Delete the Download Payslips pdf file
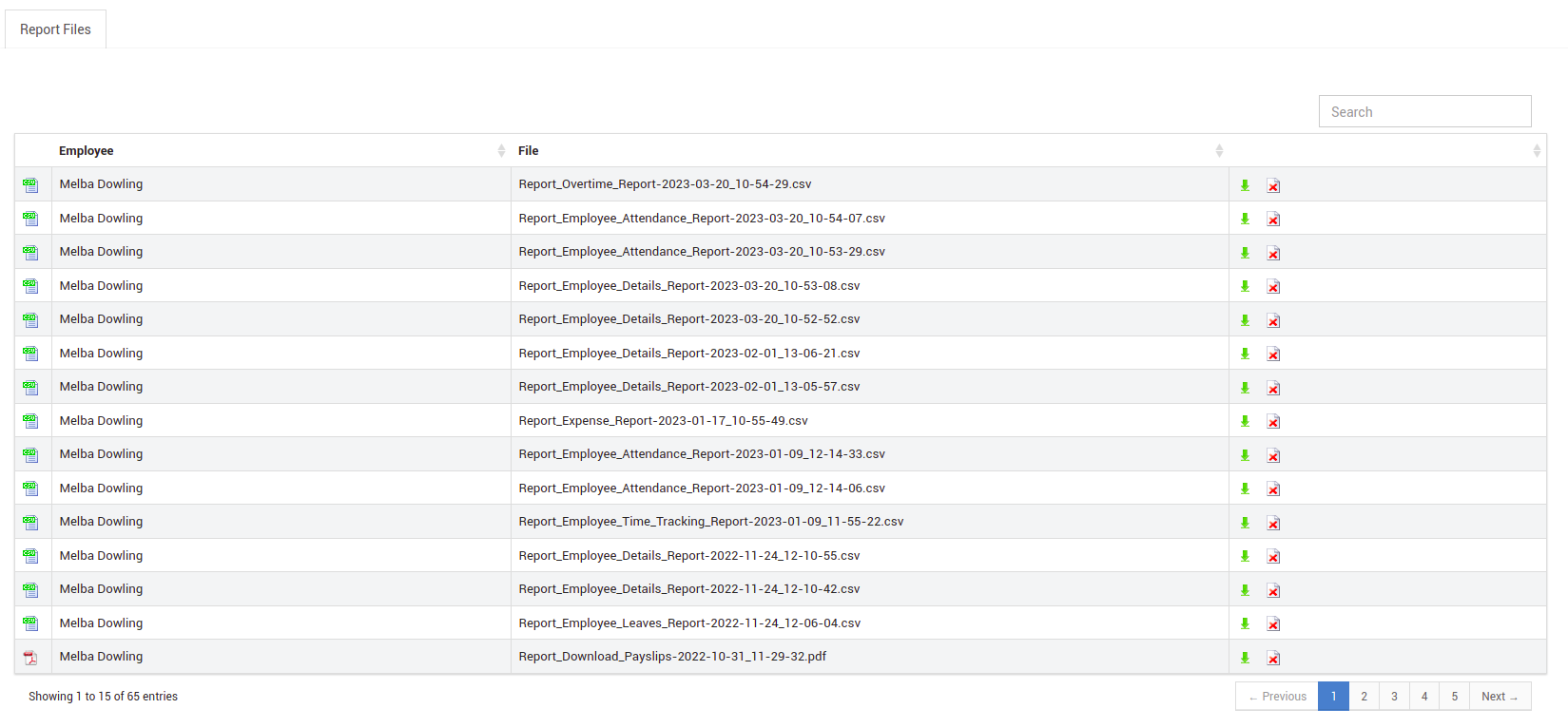The width and height of the screenshot is (1568, 728). 1273,658
